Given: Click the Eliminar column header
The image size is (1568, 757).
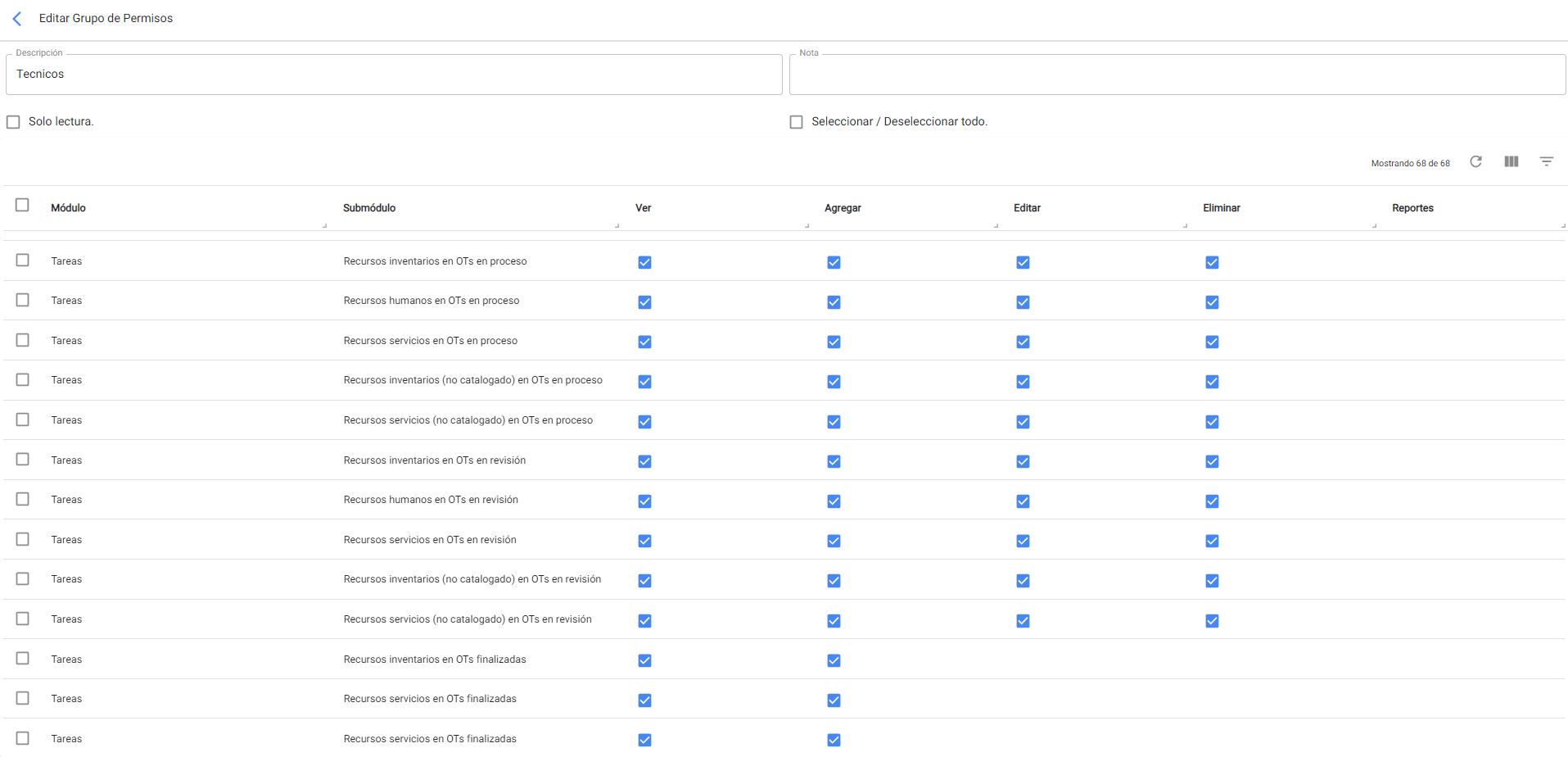Looking at the screenshot, I should pyautogui.click(x=1221, y=208).
